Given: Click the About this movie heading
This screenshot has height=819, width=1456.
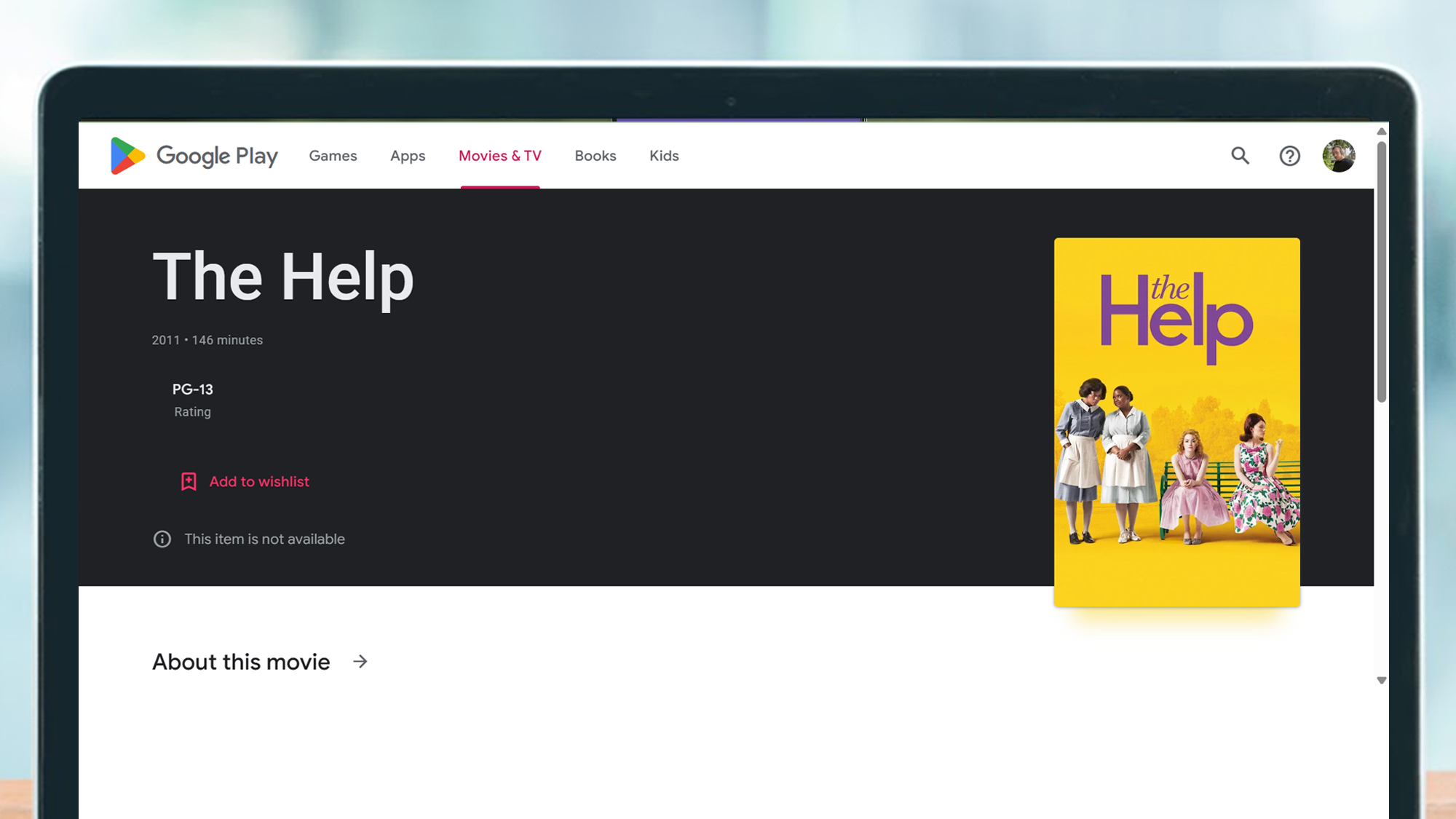Looking at the screenshot, I should (x=240, y=662).
